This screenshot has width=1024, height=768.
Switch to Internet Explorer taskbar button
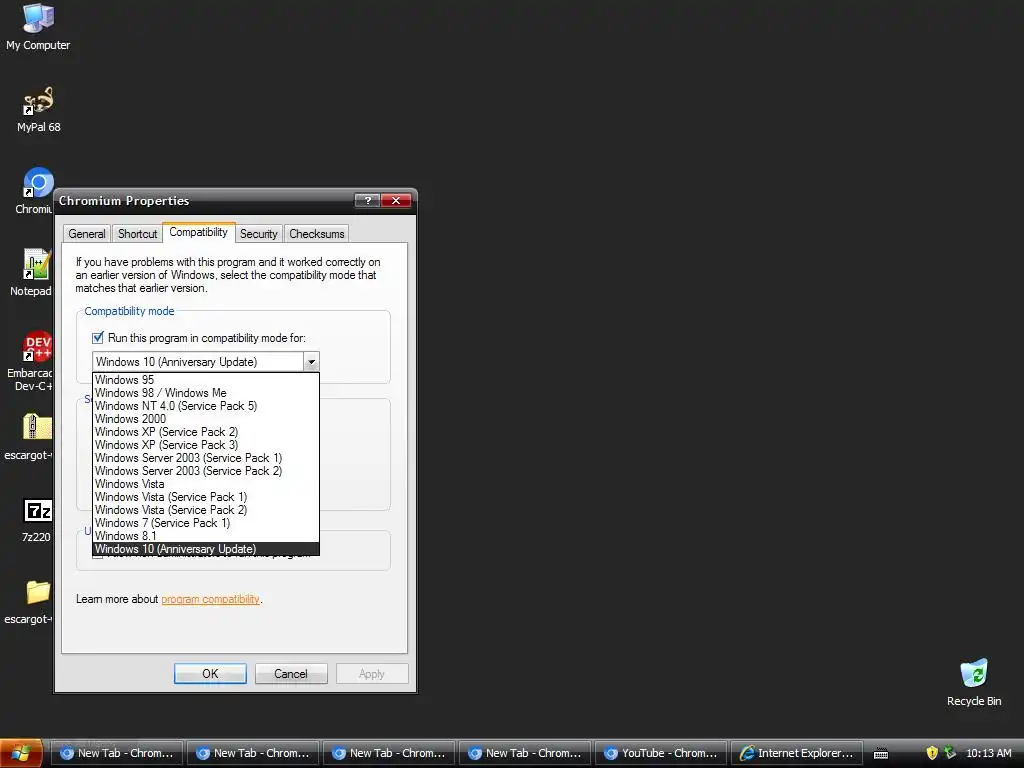pyautogui.click(x=797, y=753)
